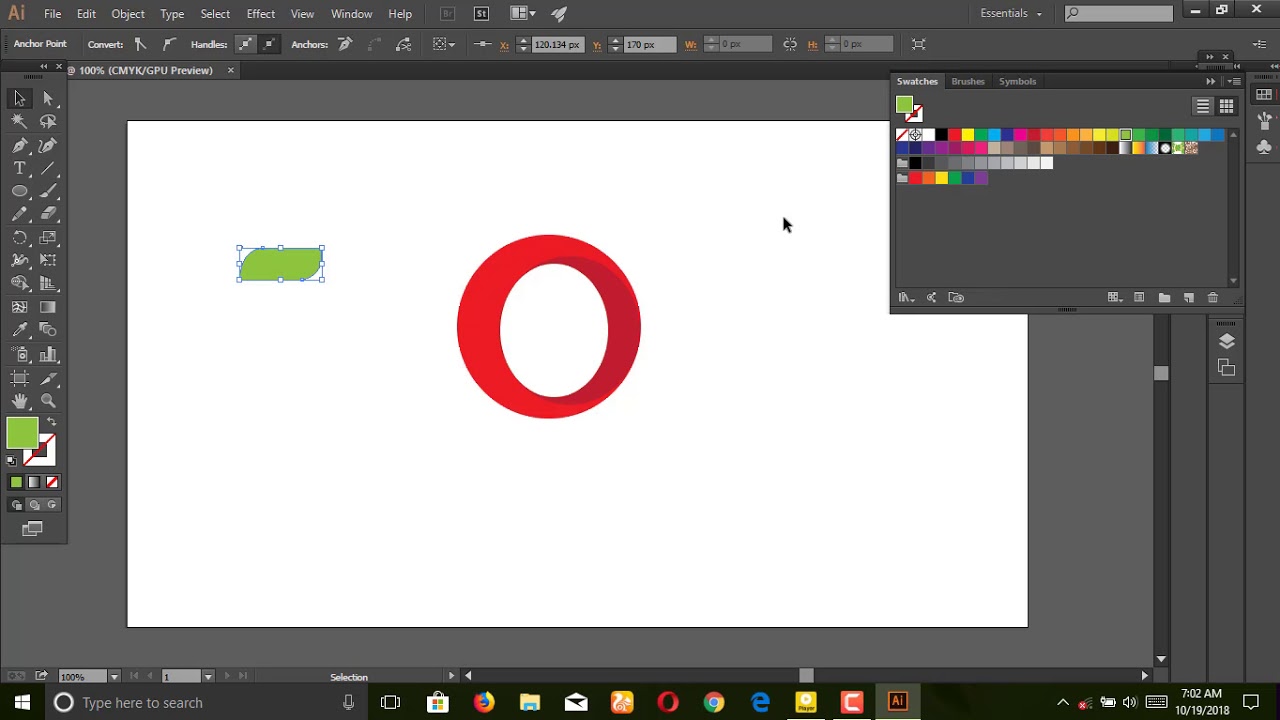The width and height of the screenshot is (1280, 720).
Task: Click the Delete Swatch trash icon
Action: coord(1213,297)
